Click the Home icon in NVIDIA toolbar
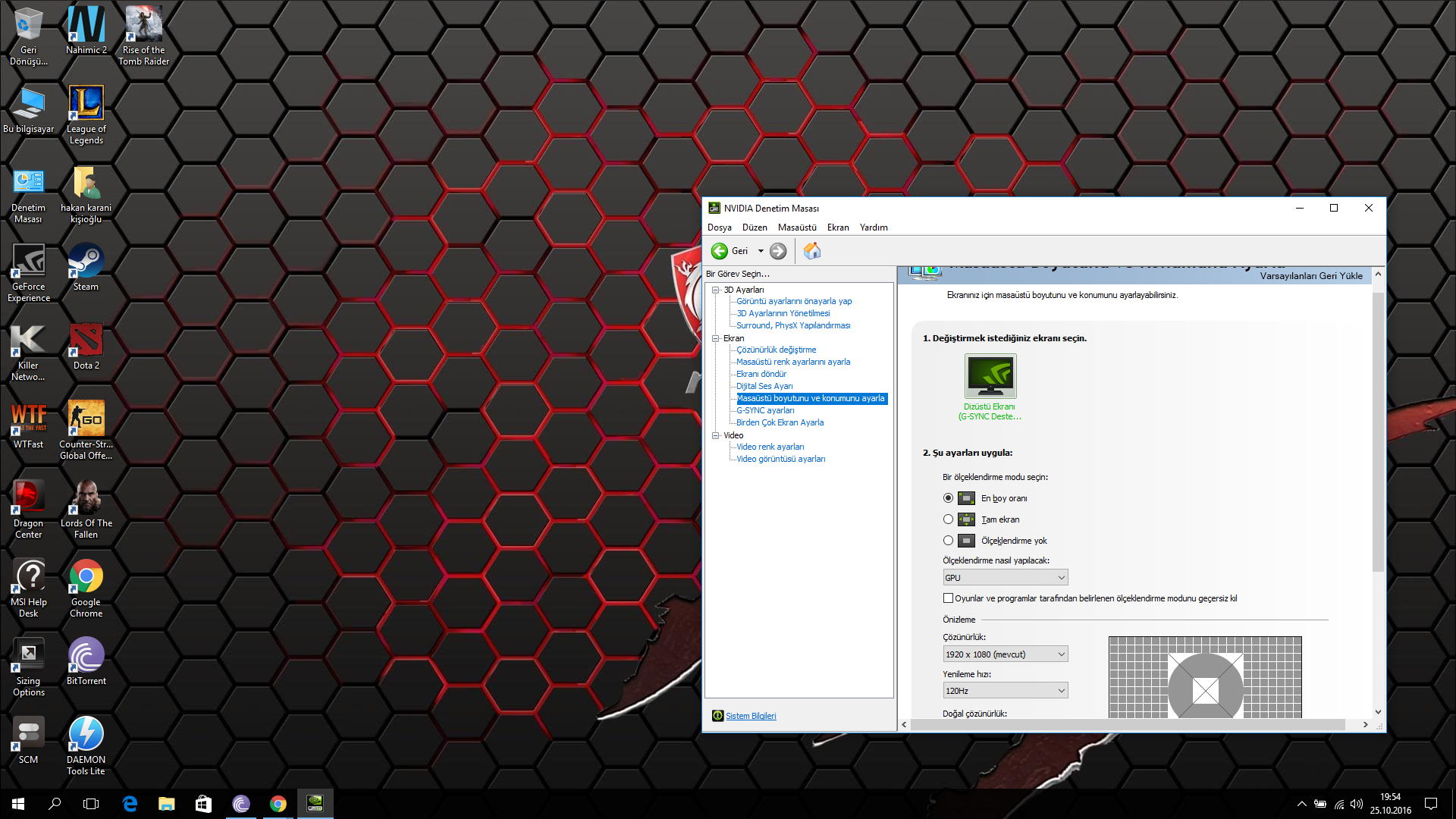This screenshot has width=1456, height=819. coord(812,251)
